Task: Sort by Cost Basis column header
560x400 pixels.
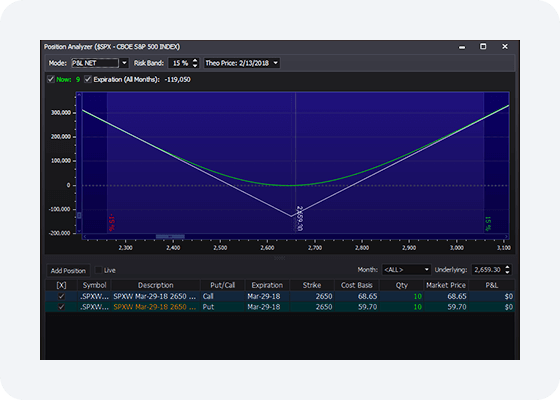Action: point(356,285)
